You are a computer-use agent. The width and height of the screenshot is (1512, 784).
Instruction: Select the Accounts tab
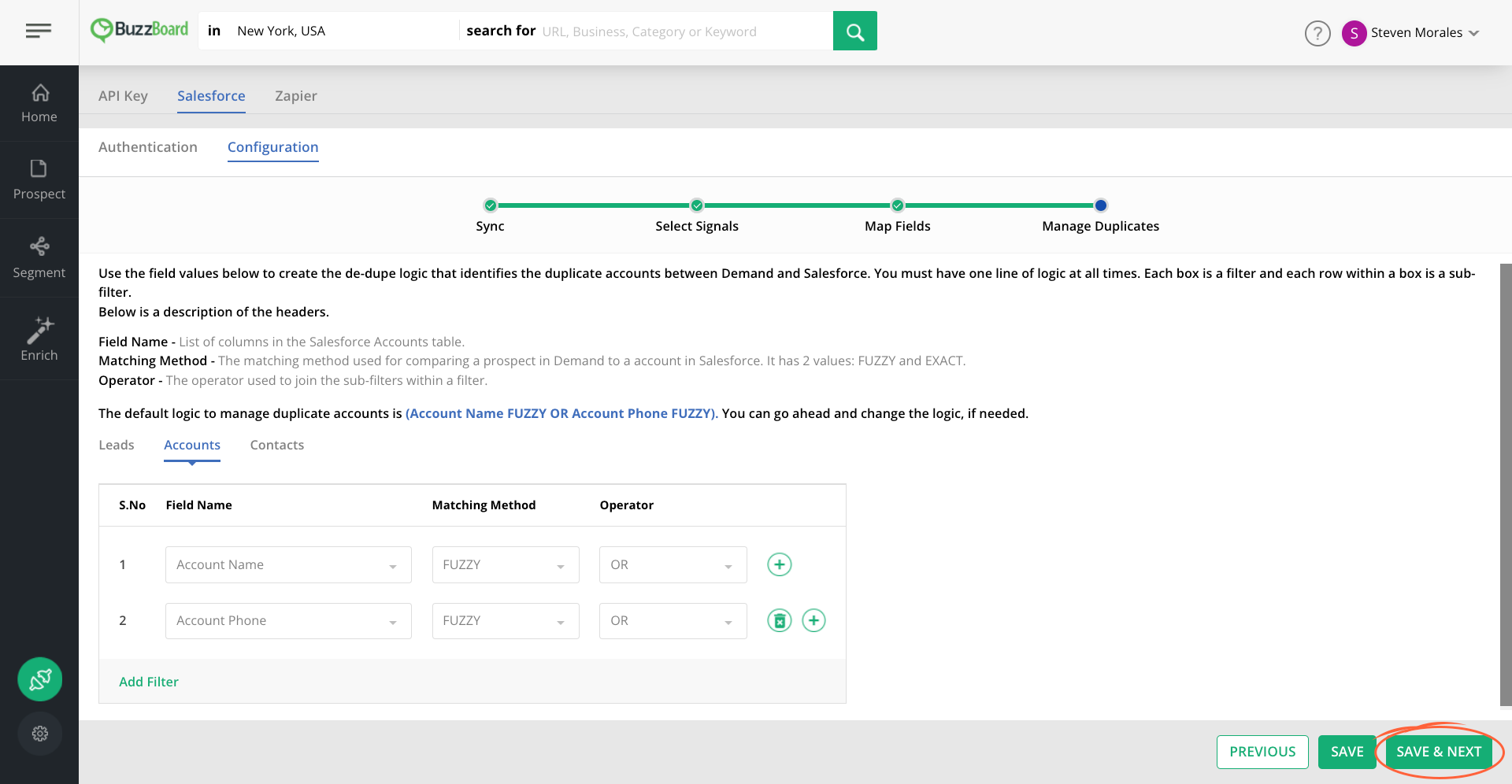(x=192, y=445)
